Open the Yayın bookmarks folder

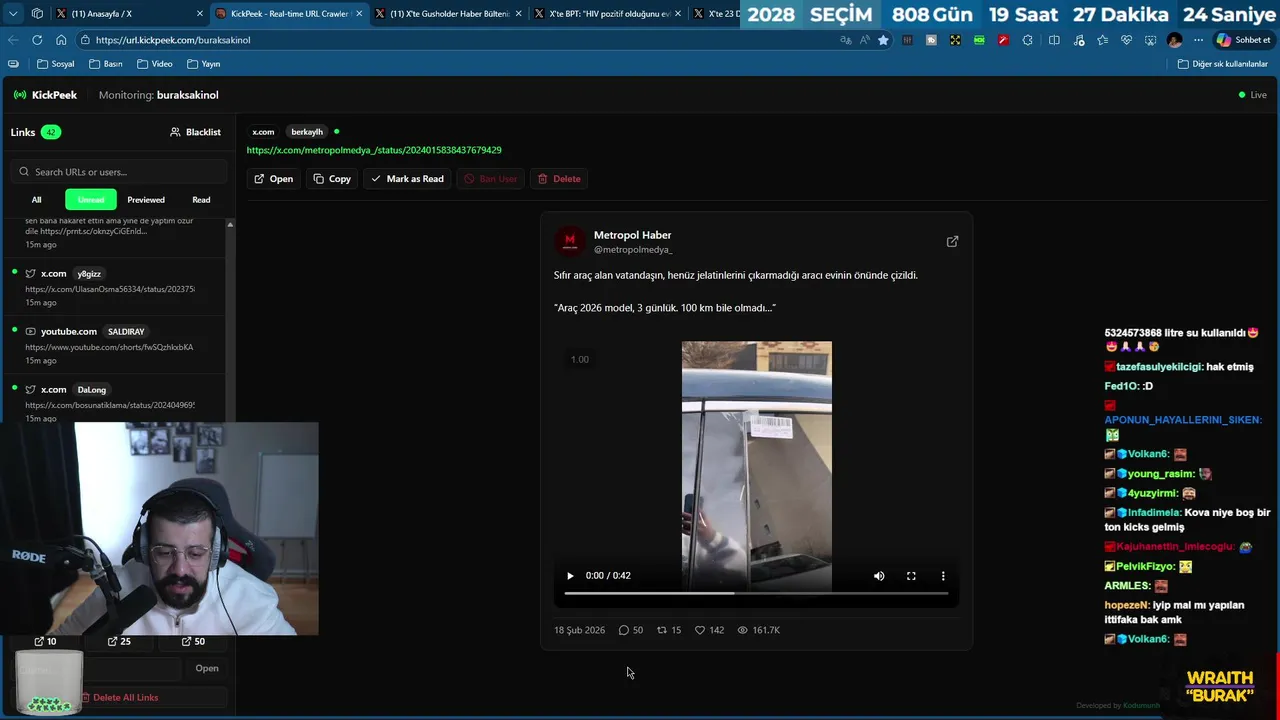coord(203,64)
